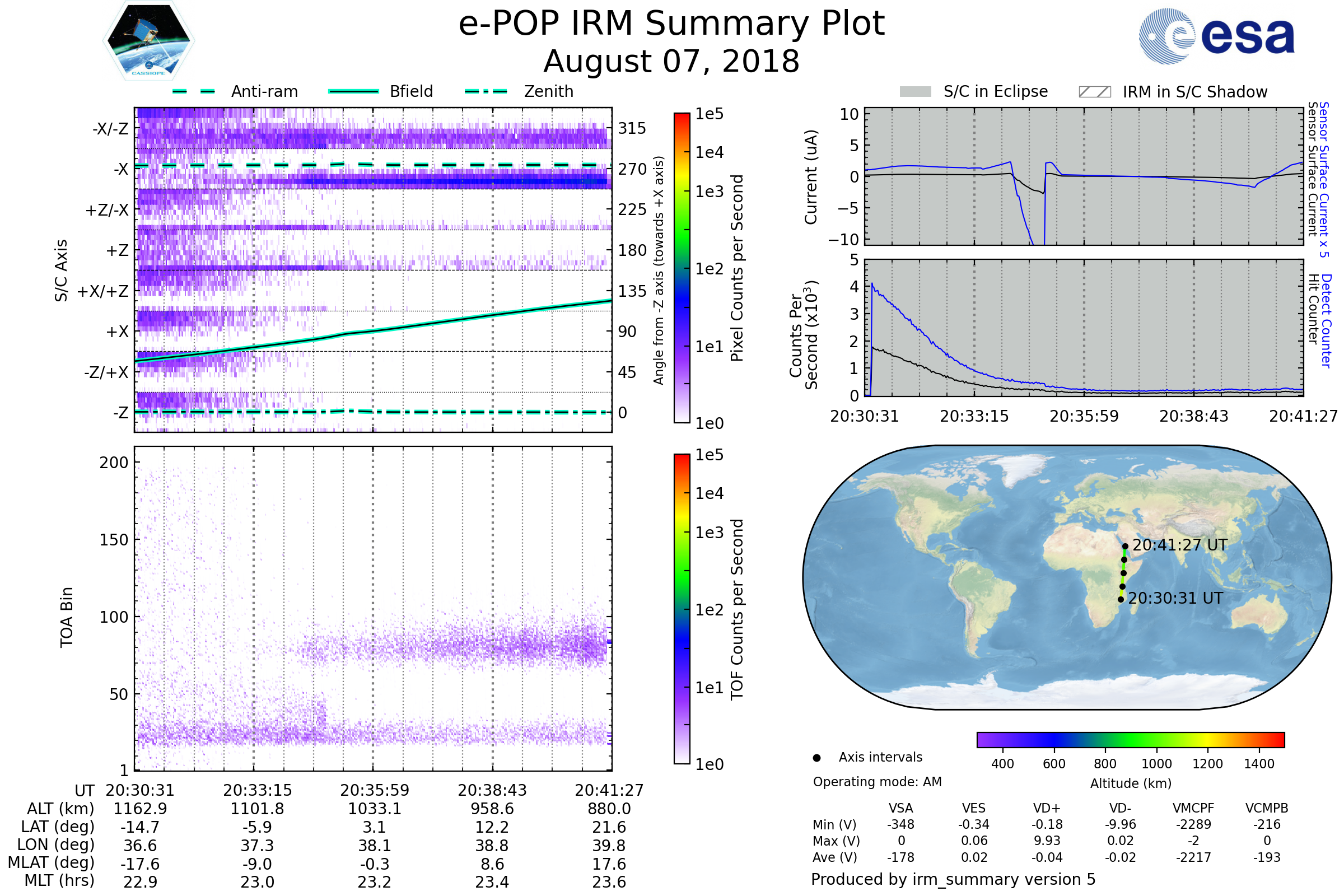Screen dimensions: 1344x896
Task: Click the e-POP IRM Summary Plot title
Action: 671,24
